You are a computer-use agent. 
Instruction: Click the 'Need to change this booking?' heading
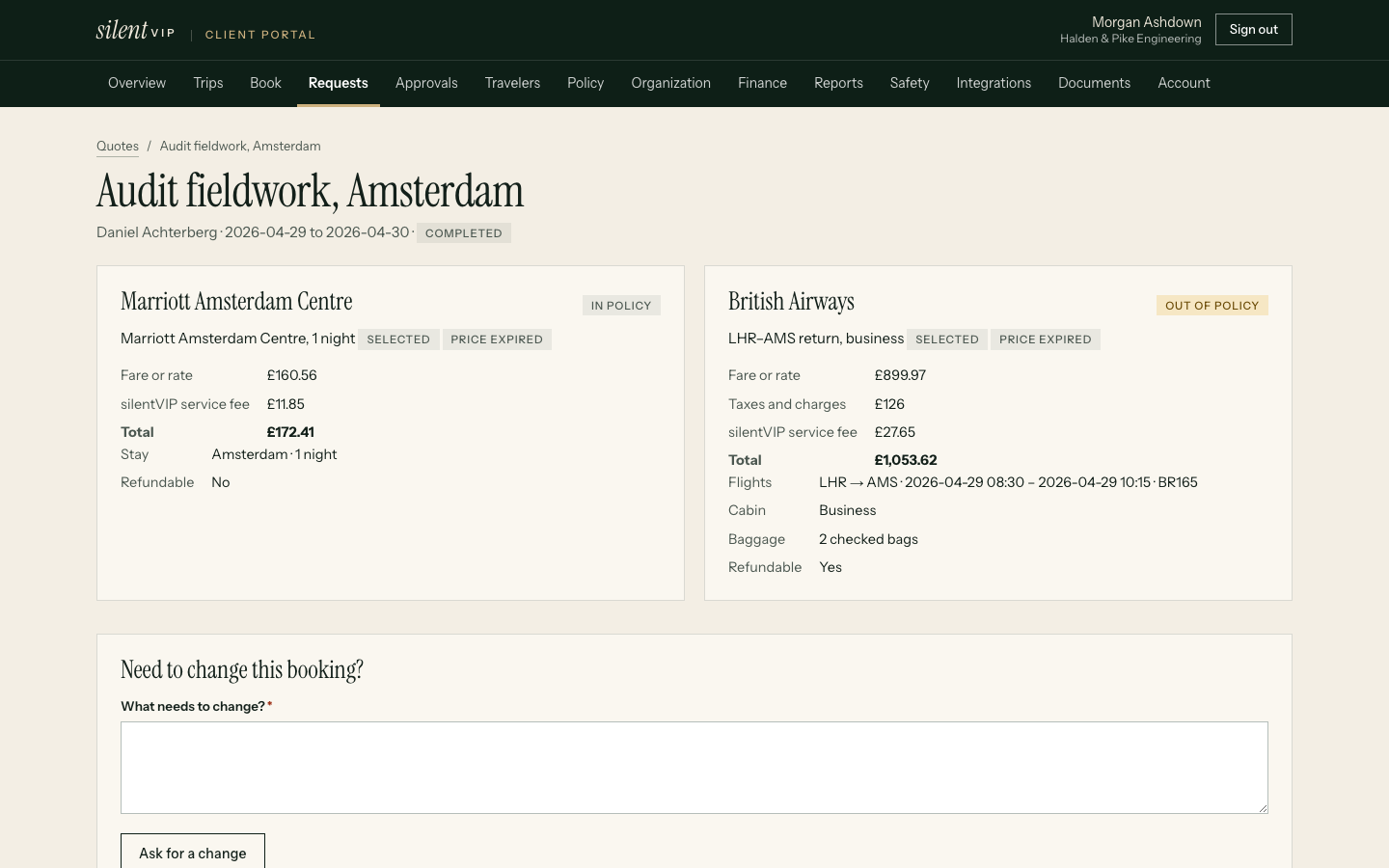pyautogui.click(x=242, y=669)
